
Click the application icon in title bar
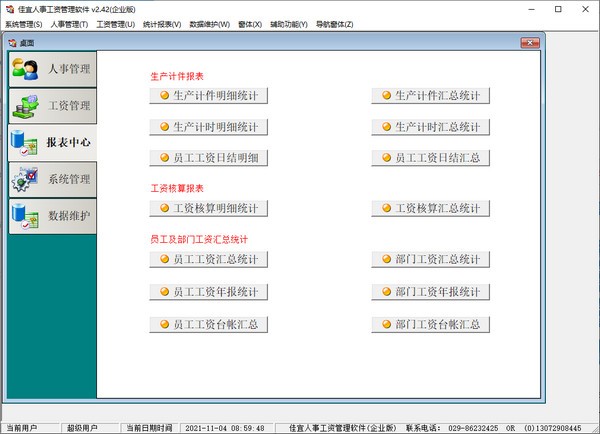coord(9,8)
